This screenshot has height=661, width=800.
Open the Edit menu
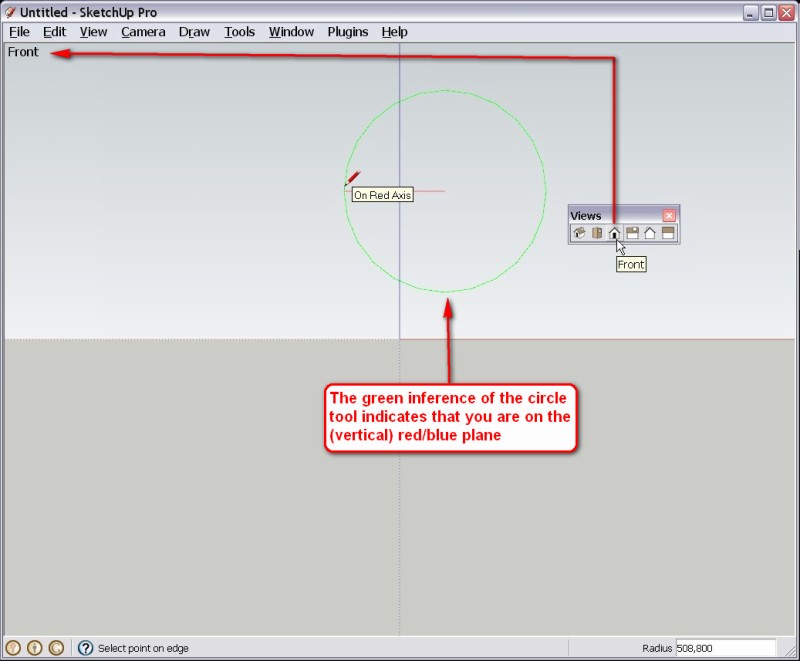click(54, 32)
